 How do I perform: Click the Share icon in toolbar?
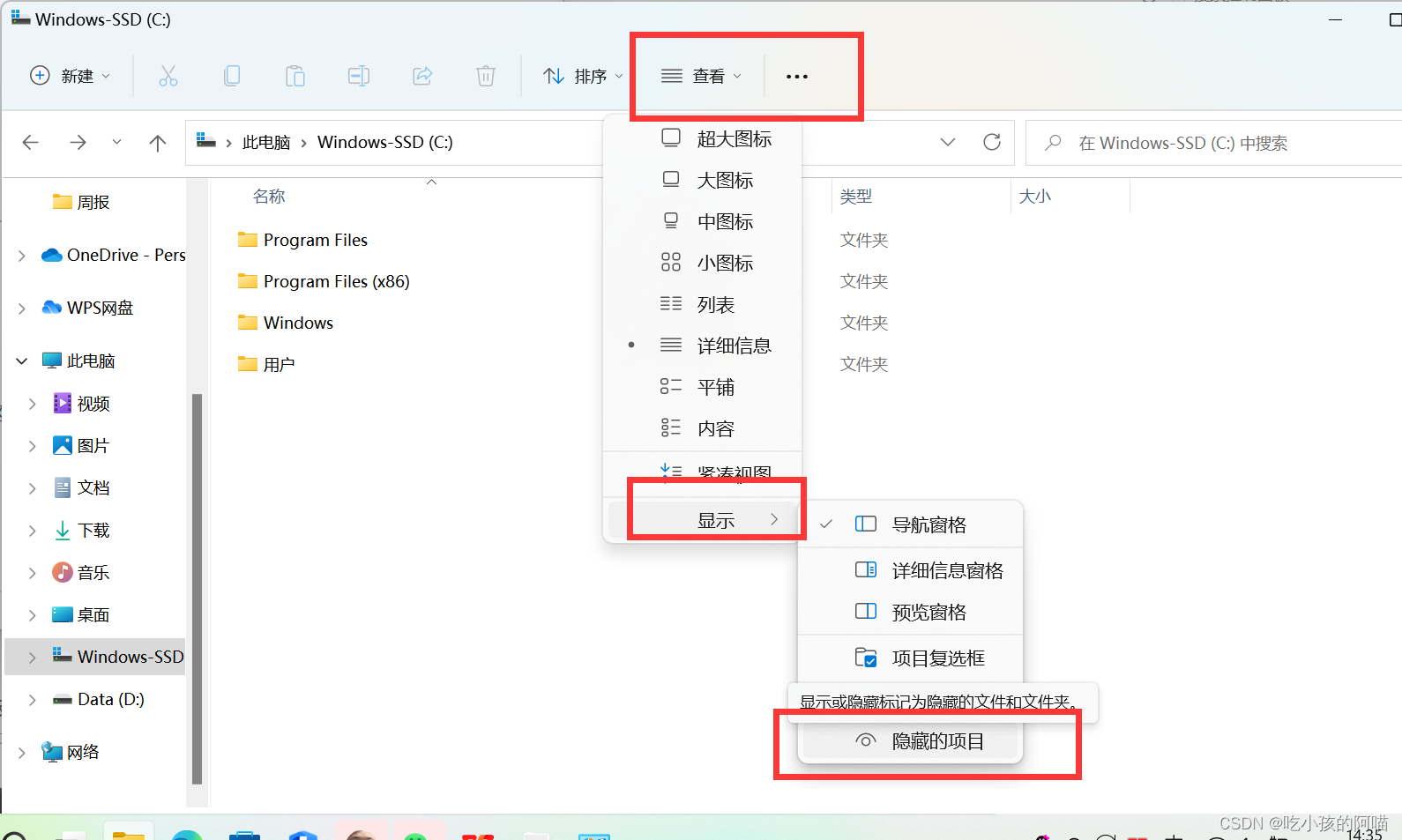(422, 76)
